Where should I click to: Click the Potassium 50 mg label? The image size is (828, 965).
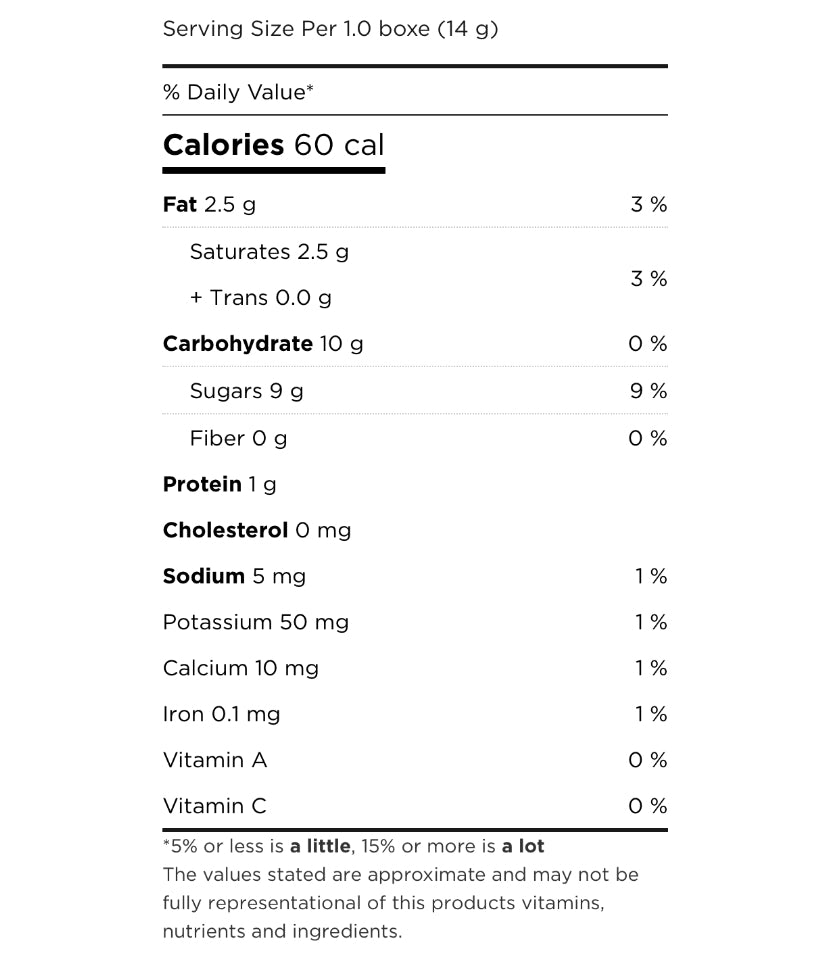point(256,622)
